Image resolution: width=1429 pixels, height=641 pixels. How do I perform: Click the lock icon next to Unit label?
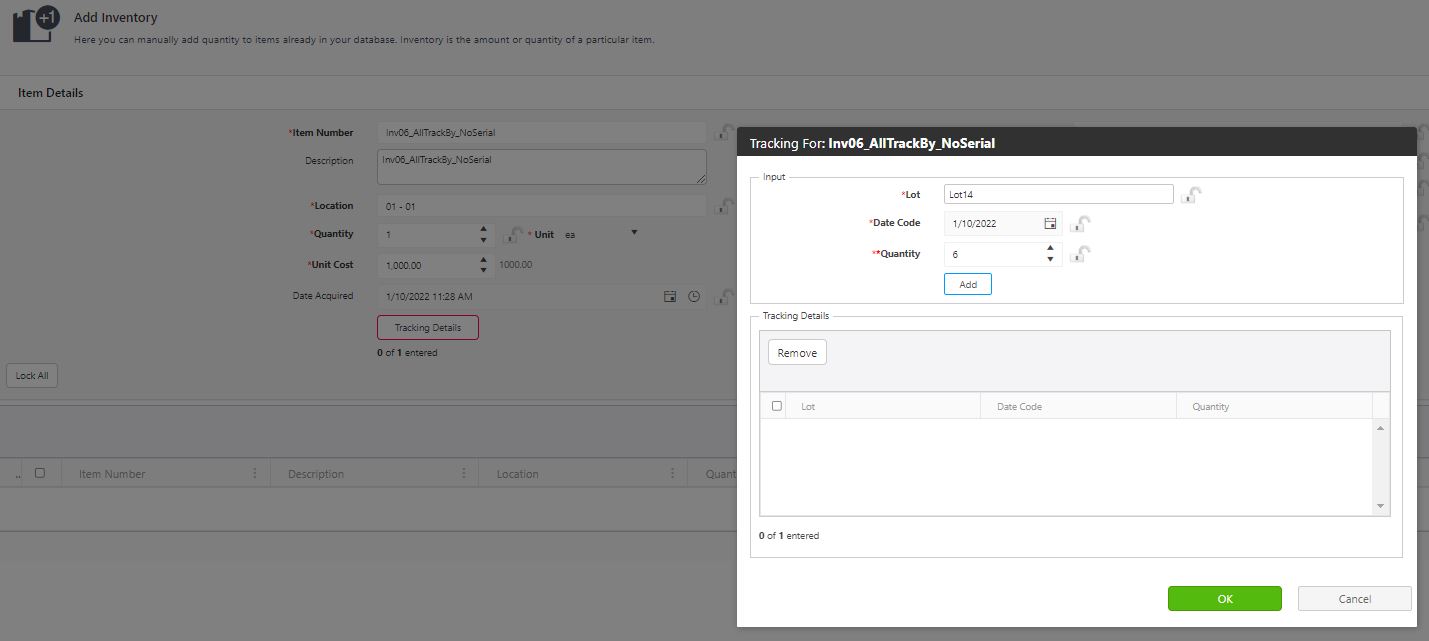(x=513, y=235)
